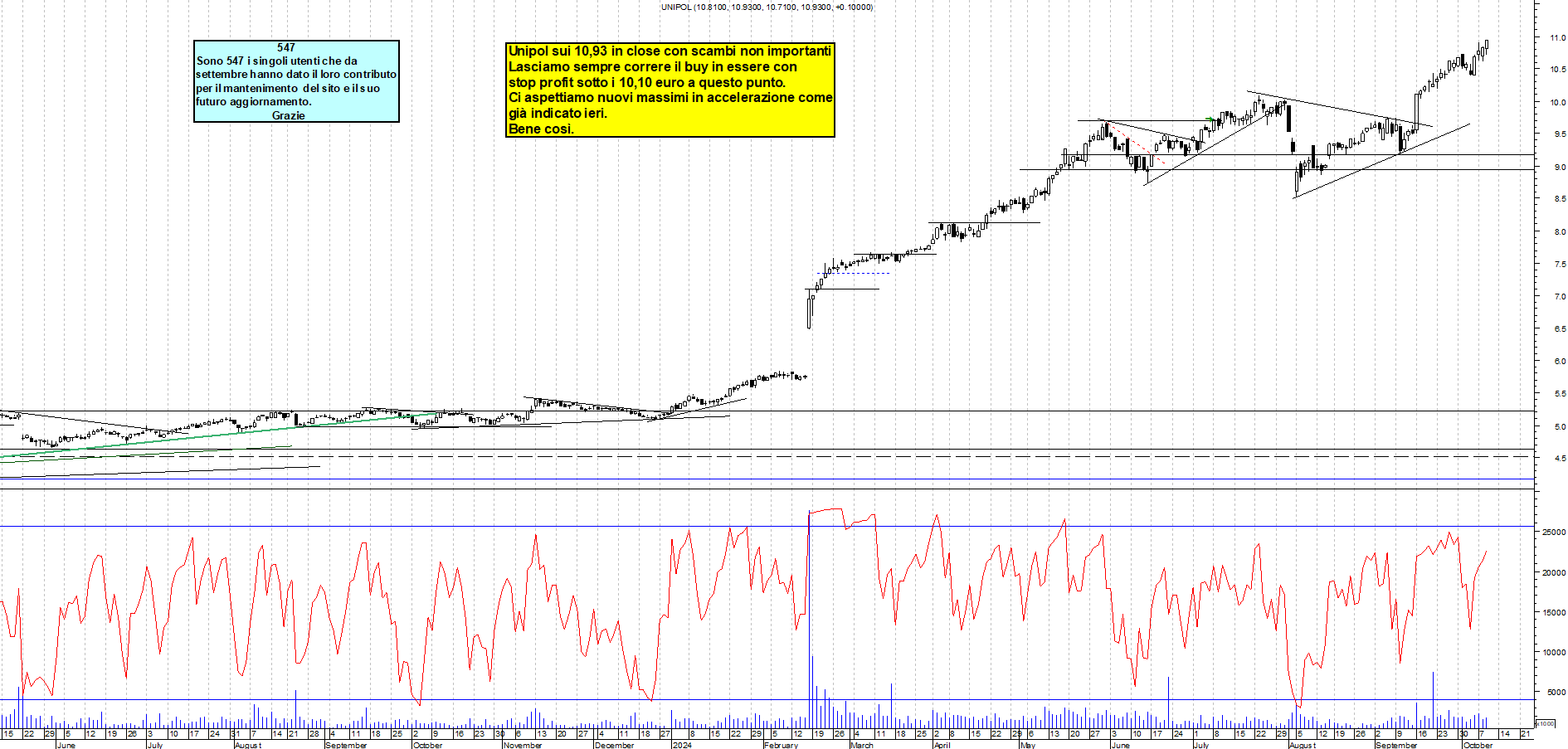The image size is (1568, 749).
Task: Click the UNIPOL chart title with price values
Action: 767,7
